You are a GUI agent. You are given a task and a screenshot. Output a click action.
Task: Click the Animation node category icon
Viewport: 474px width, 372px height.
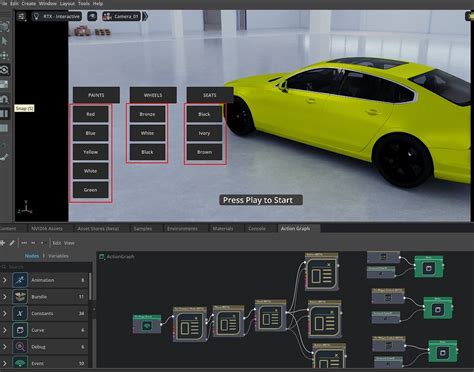20,280
